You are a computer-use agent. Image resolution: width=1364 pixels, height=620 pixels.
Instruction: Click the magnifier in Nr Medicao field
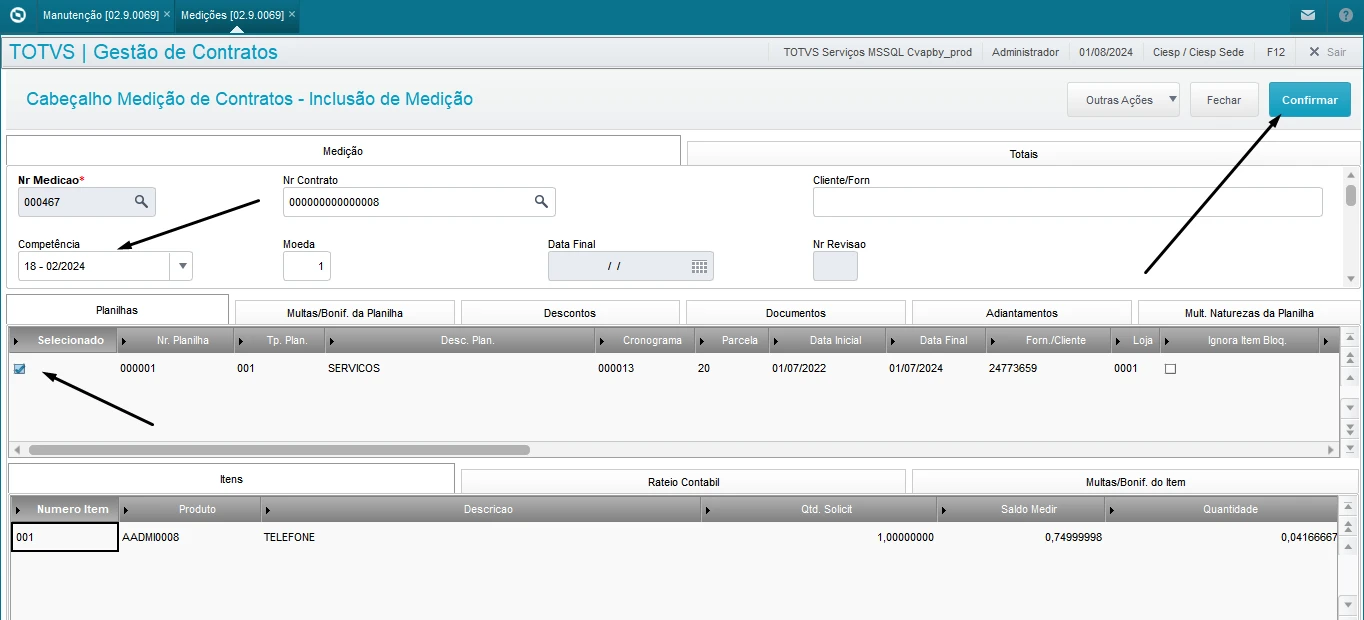141,202
